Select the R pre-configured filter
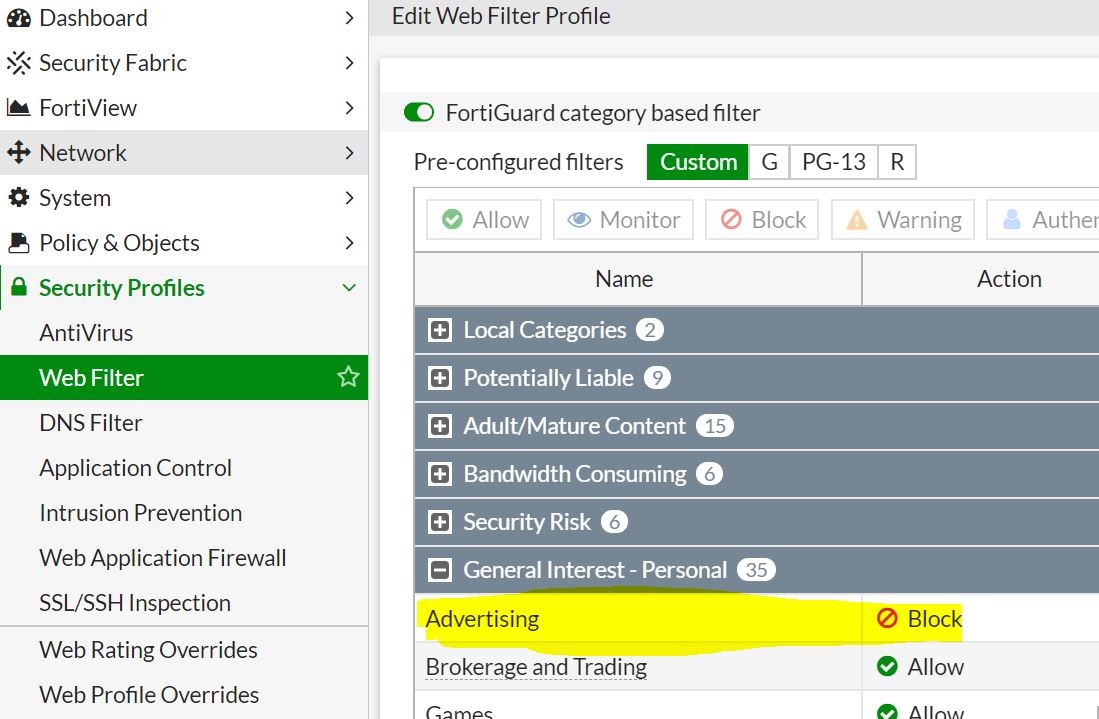 click(x=897, y=162)
